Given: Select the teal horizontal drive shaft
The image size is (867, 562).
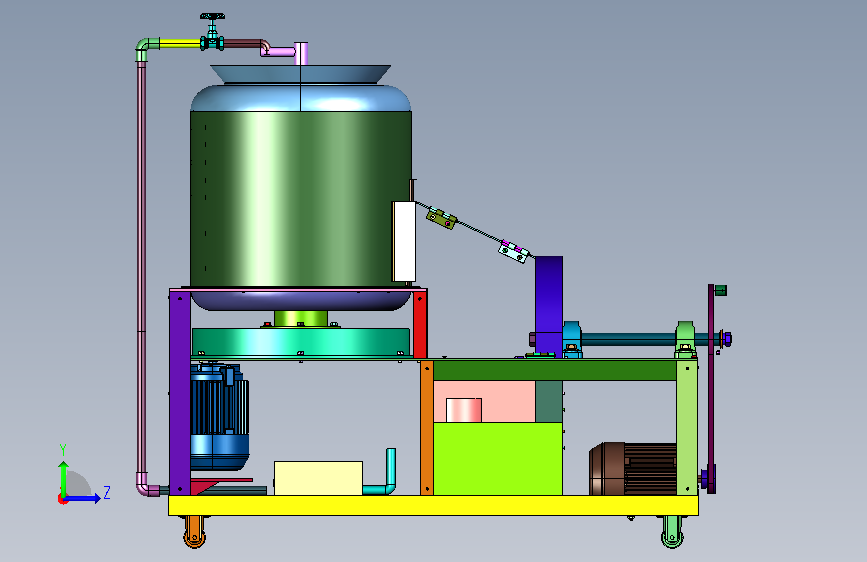Looking at the screenshot, I should click(628, 339).
